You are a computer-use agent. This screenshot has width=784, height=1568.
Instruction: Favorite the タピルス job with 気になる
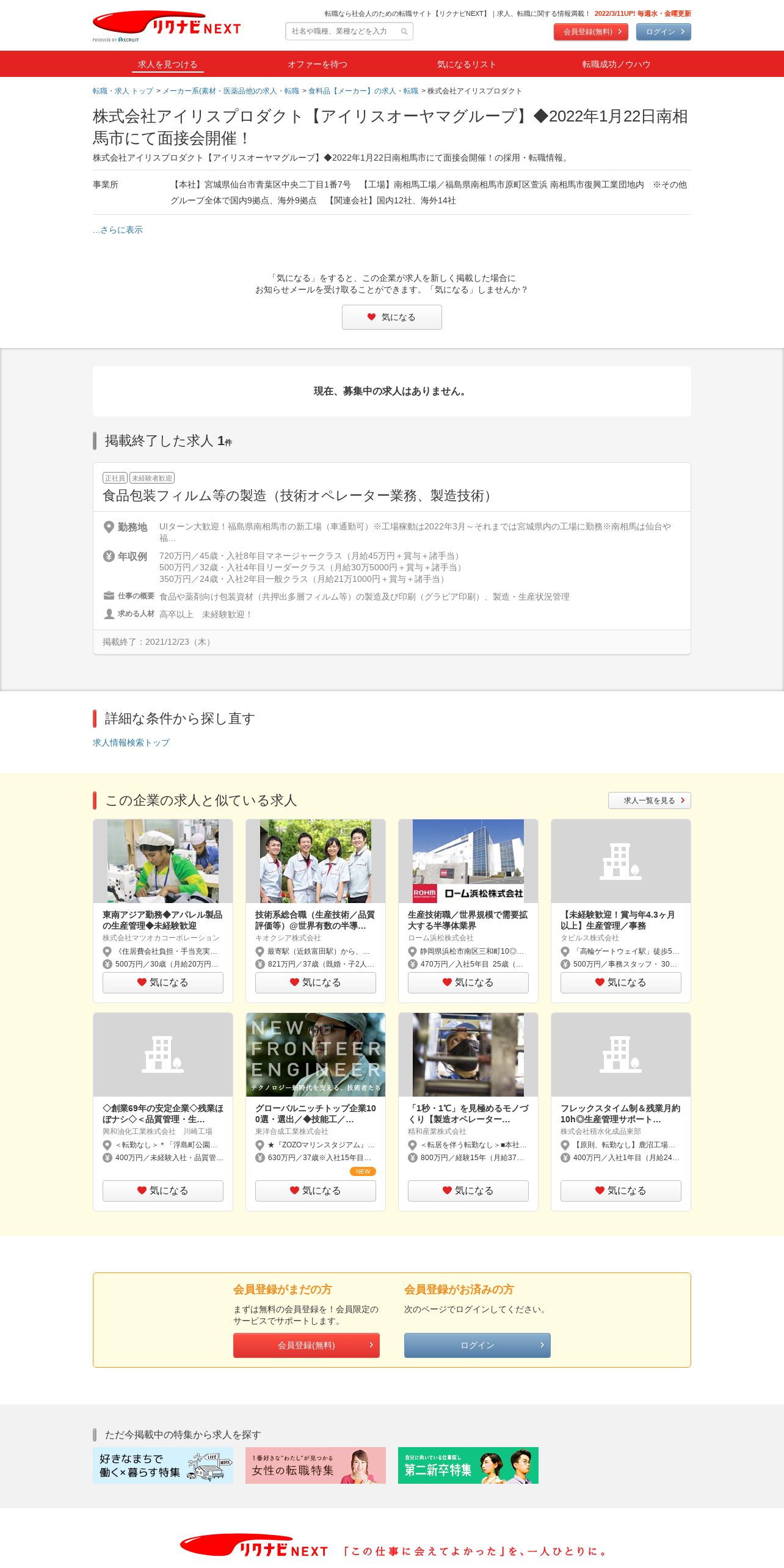point(621,982)
